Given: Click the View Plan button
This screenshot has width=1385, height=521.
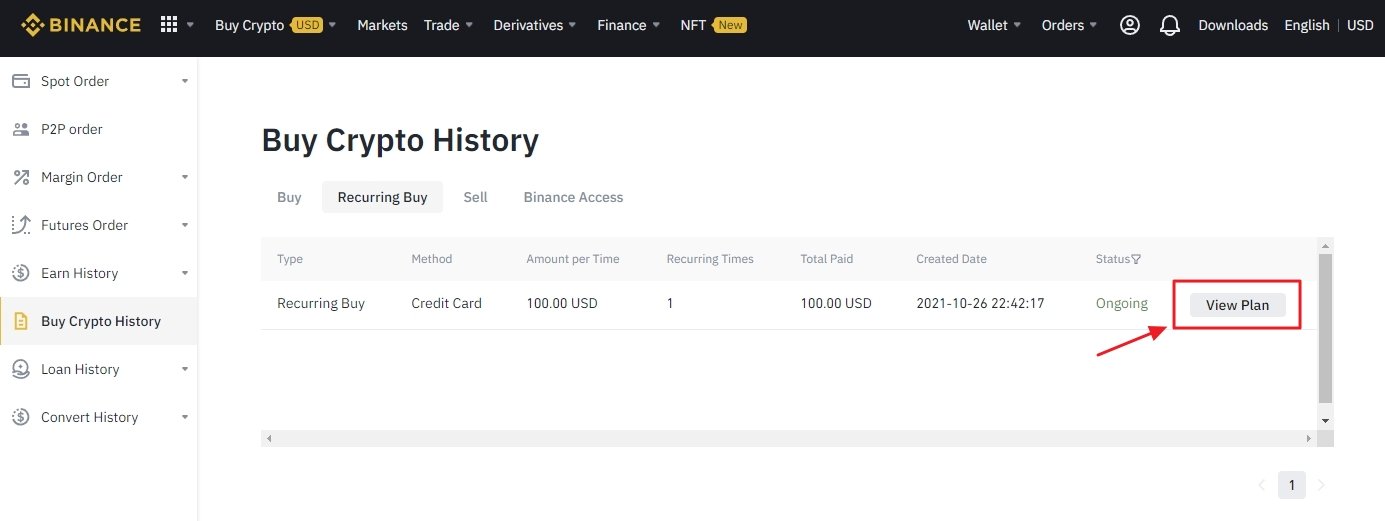Looking at the screenshot, I should pos(1237,305).
